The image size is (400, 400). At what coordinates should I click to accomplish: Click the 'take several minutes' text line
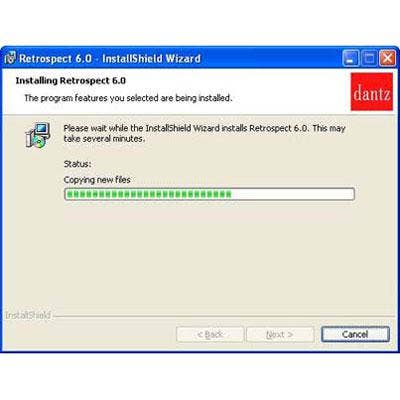pos(104,139)
